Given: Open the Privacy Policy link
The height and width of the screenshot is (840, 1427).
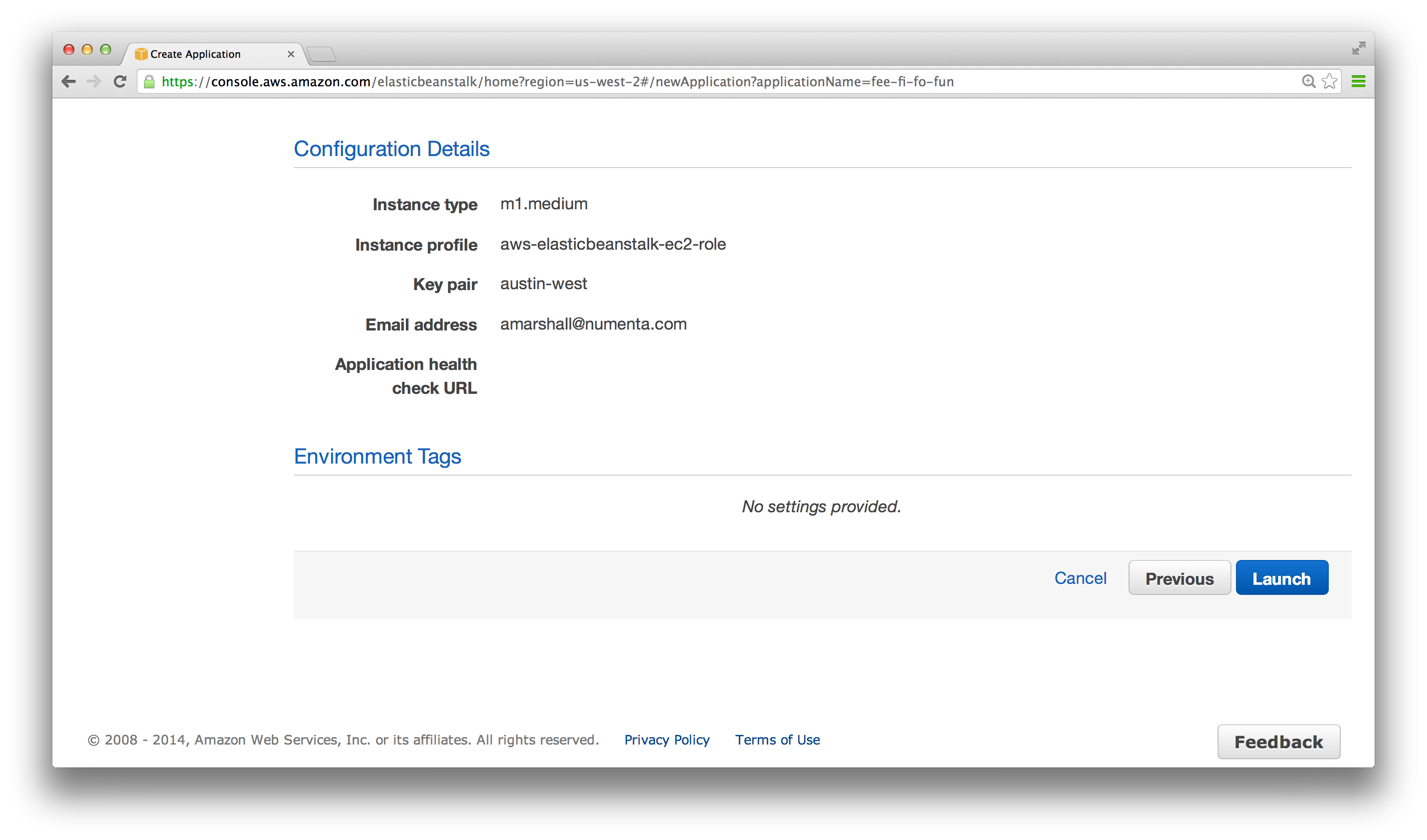Looking at the screenshot, I should click(667, 740).
